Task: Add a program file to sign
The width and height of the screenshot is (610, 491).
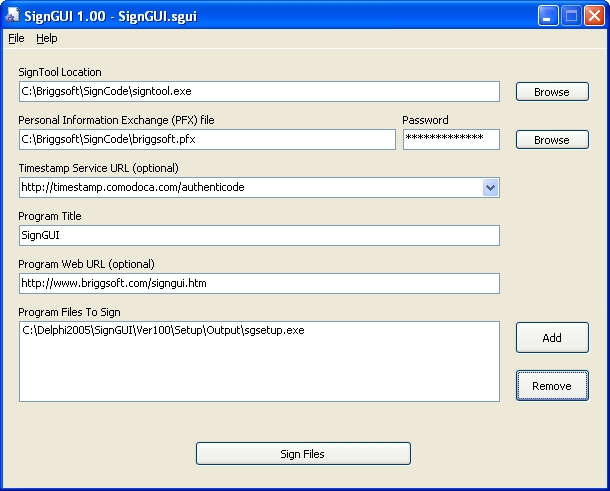Action: pos(552,338)
